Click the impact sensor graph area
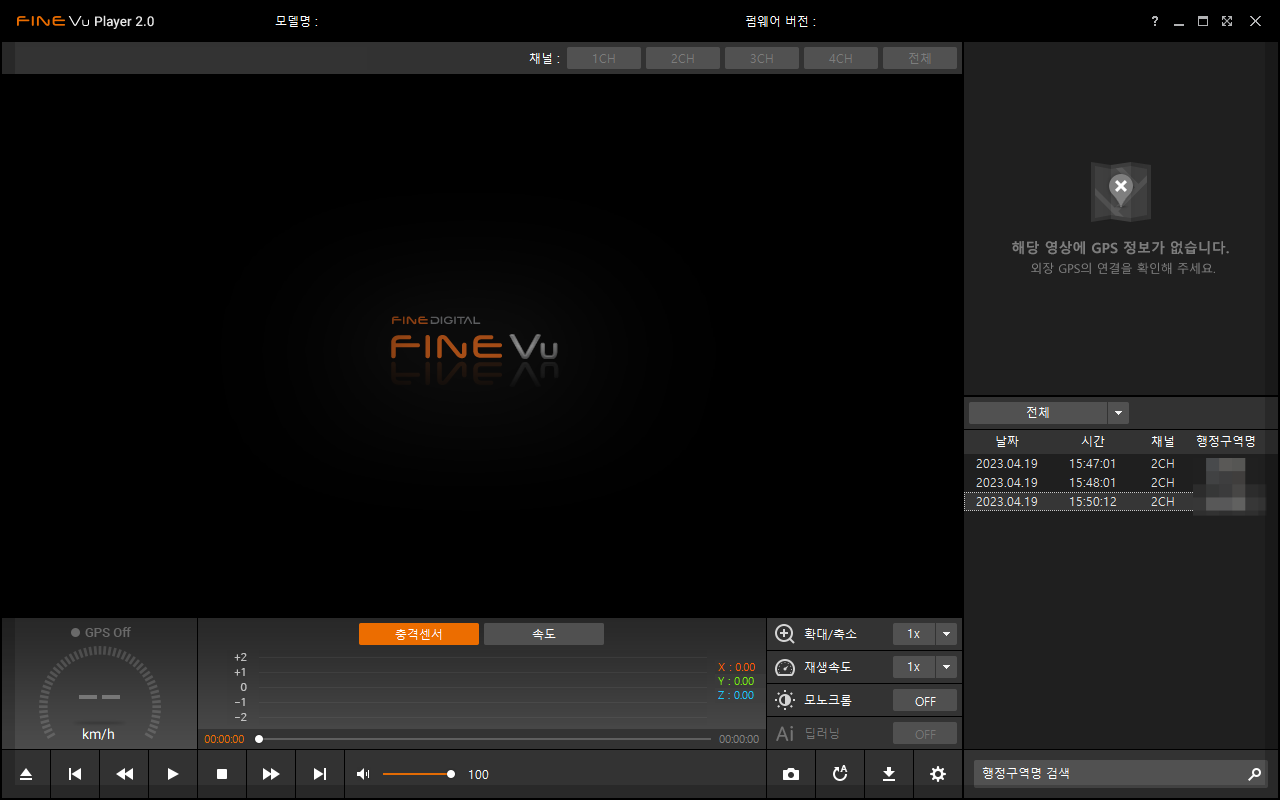Screen dimensions: 1280x800 point(482,688)
